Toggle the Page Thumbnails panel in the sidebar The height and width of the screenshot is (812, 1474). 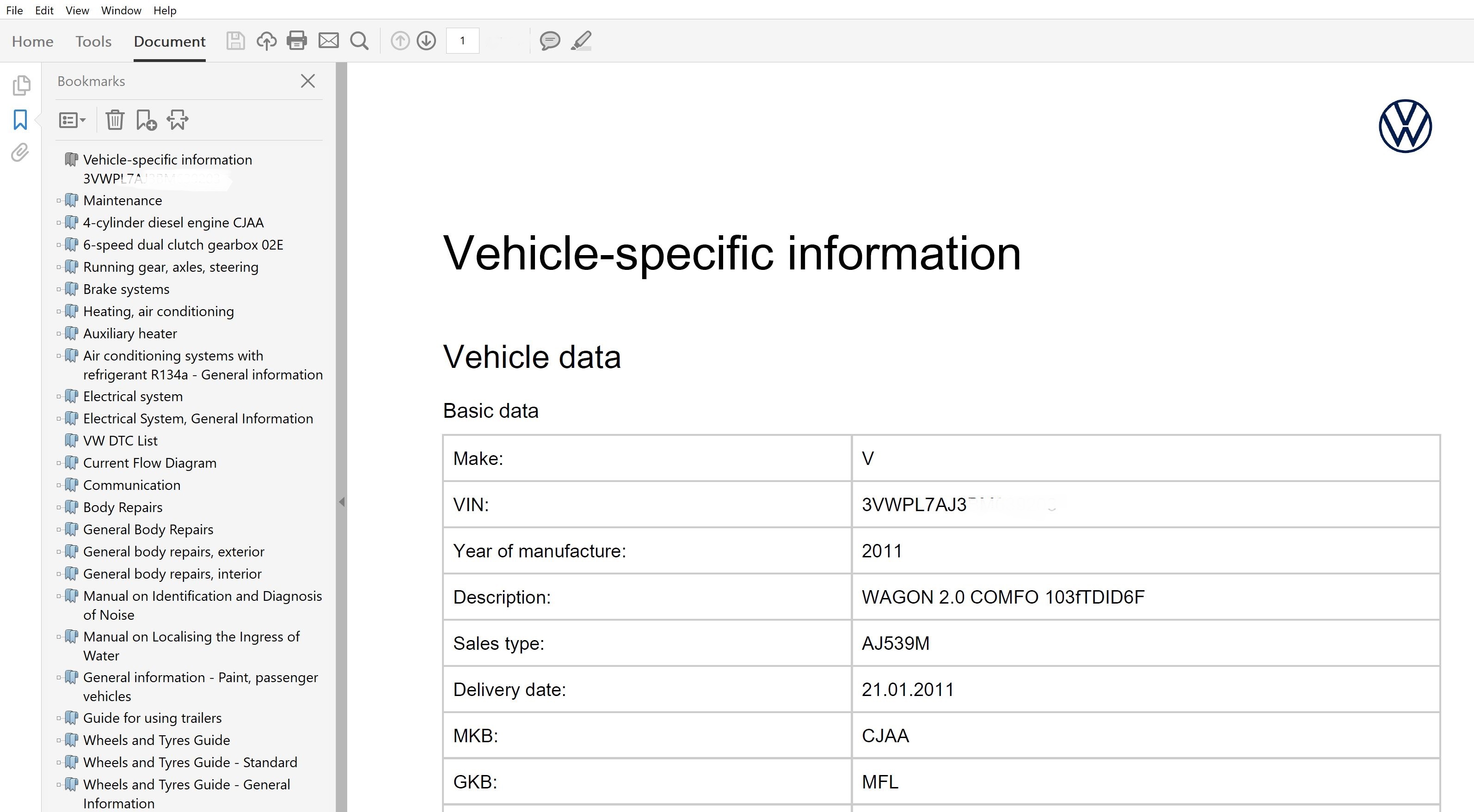coord(21,85)
